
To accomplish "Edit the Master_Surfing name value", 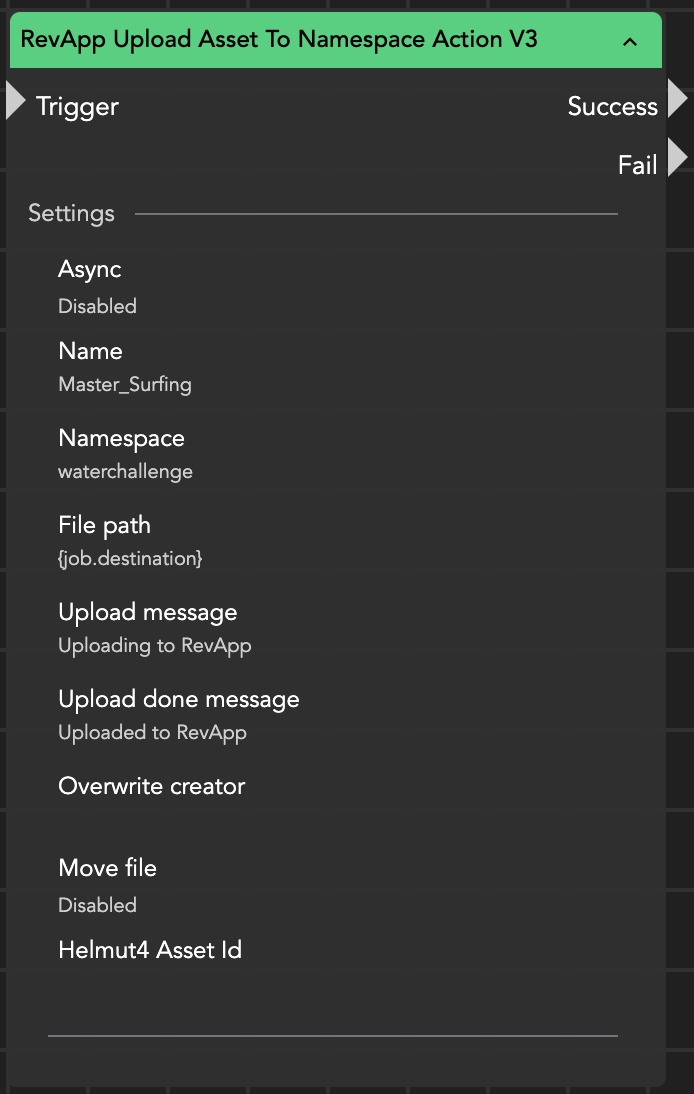I will tap(125, 385).
